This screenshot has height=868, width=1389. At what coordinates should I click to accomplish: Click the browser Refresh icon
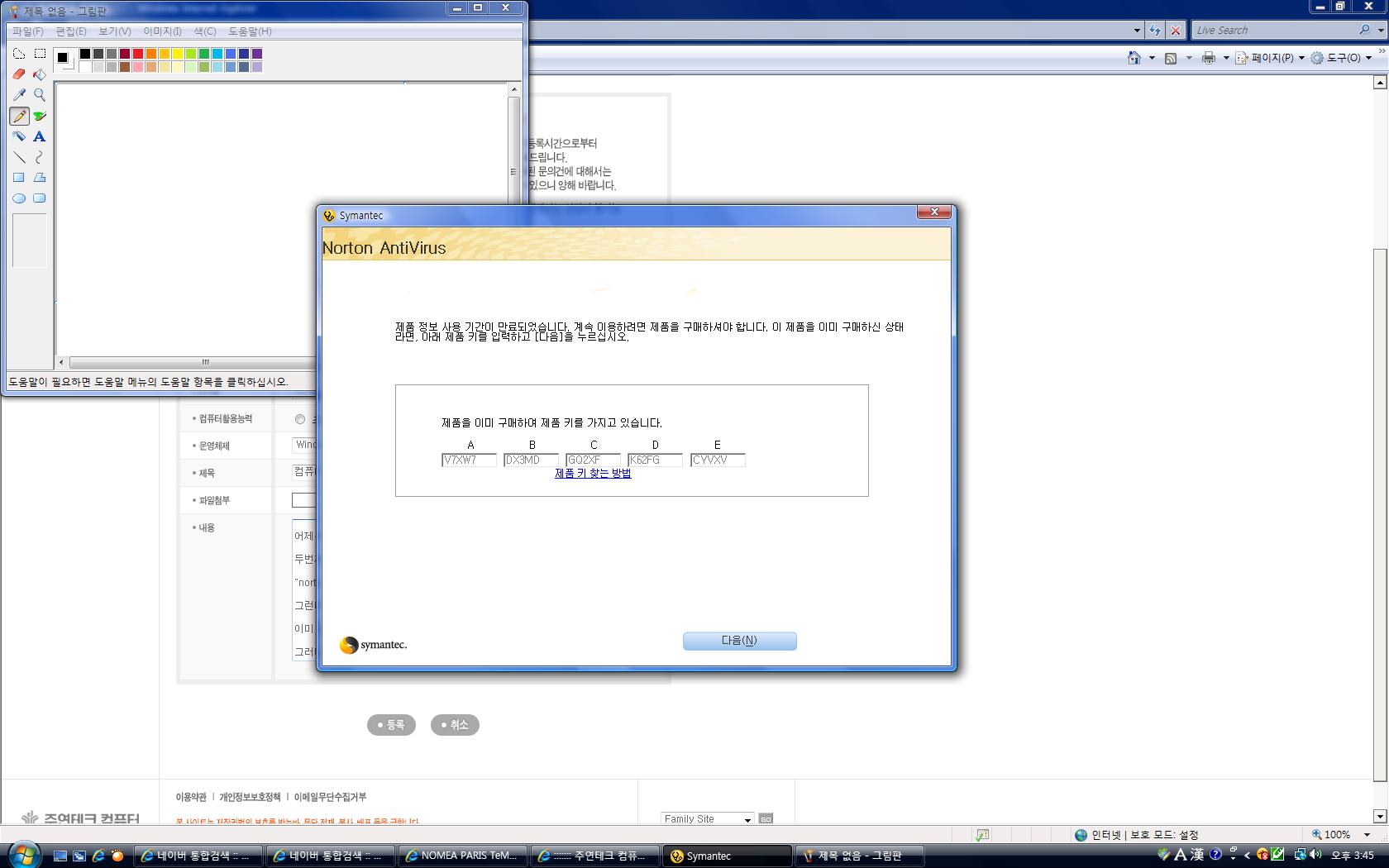[x=1155, y=31]
